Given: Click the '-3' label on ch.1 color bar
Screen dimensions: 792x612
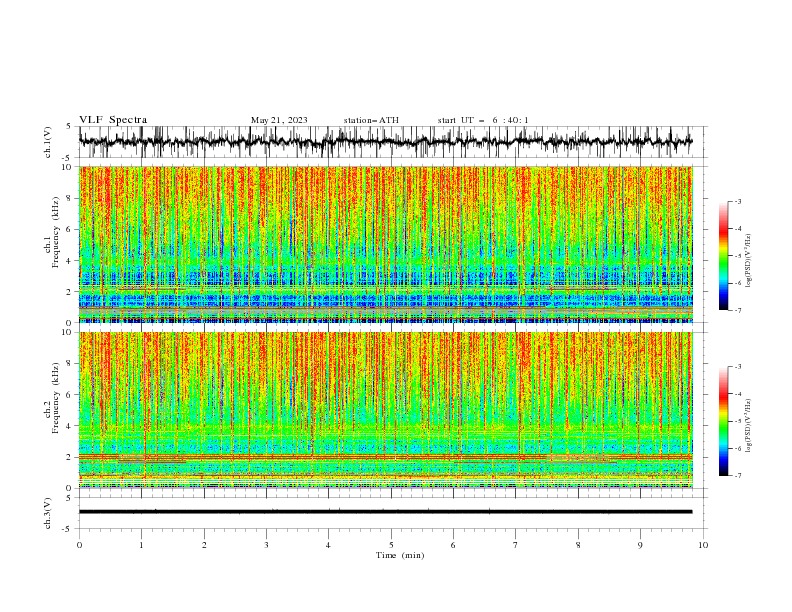Looking at the screenshot, I should click(737, 201).
